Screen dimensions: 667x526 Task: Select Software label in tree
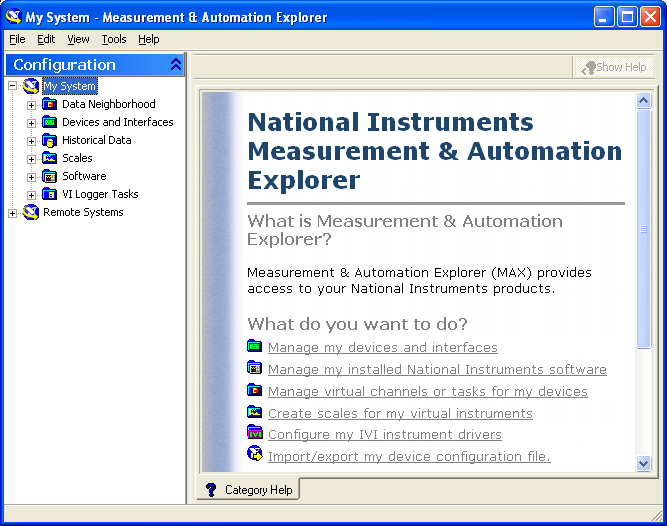[84, 176]
